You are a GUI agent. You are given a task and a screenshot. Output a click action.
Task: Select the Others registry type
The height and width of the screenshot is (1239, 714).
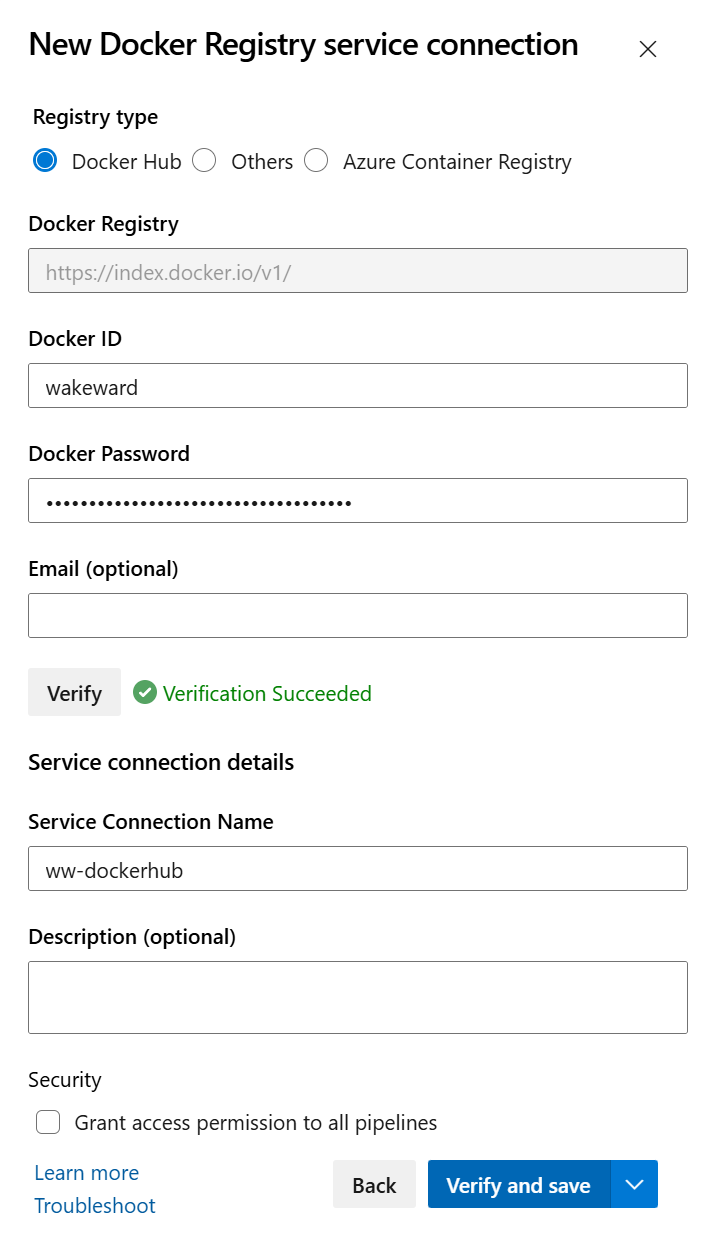[x=204, y=160]
